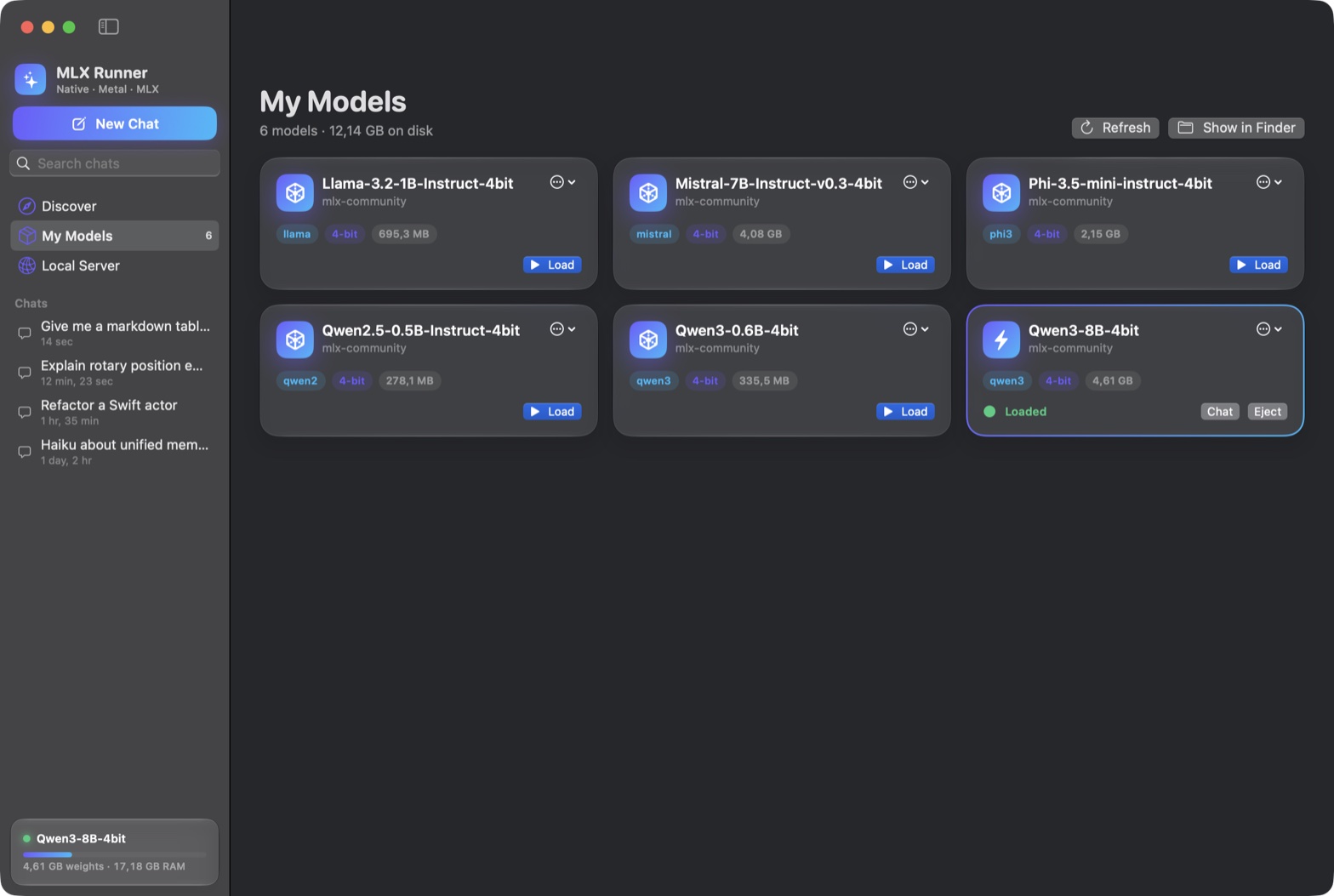Click the Qwen3-8B-4bit lightning bolt icon

coord(1001,340)
